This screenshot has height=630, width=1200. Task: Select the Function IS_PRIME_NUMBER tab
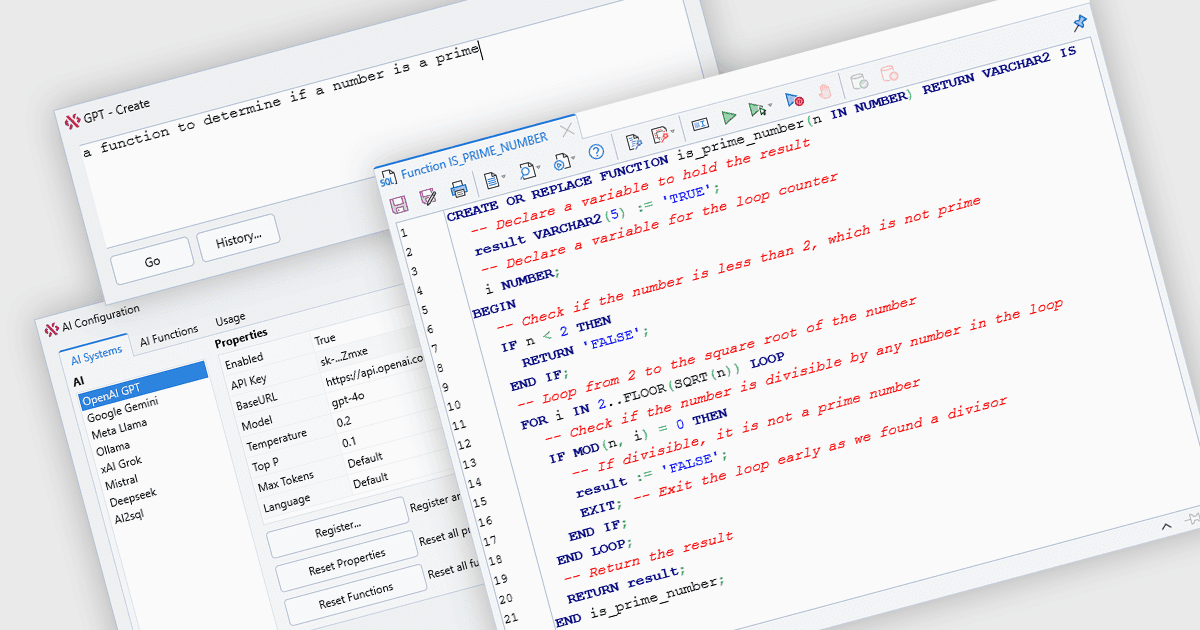(473, 155)
